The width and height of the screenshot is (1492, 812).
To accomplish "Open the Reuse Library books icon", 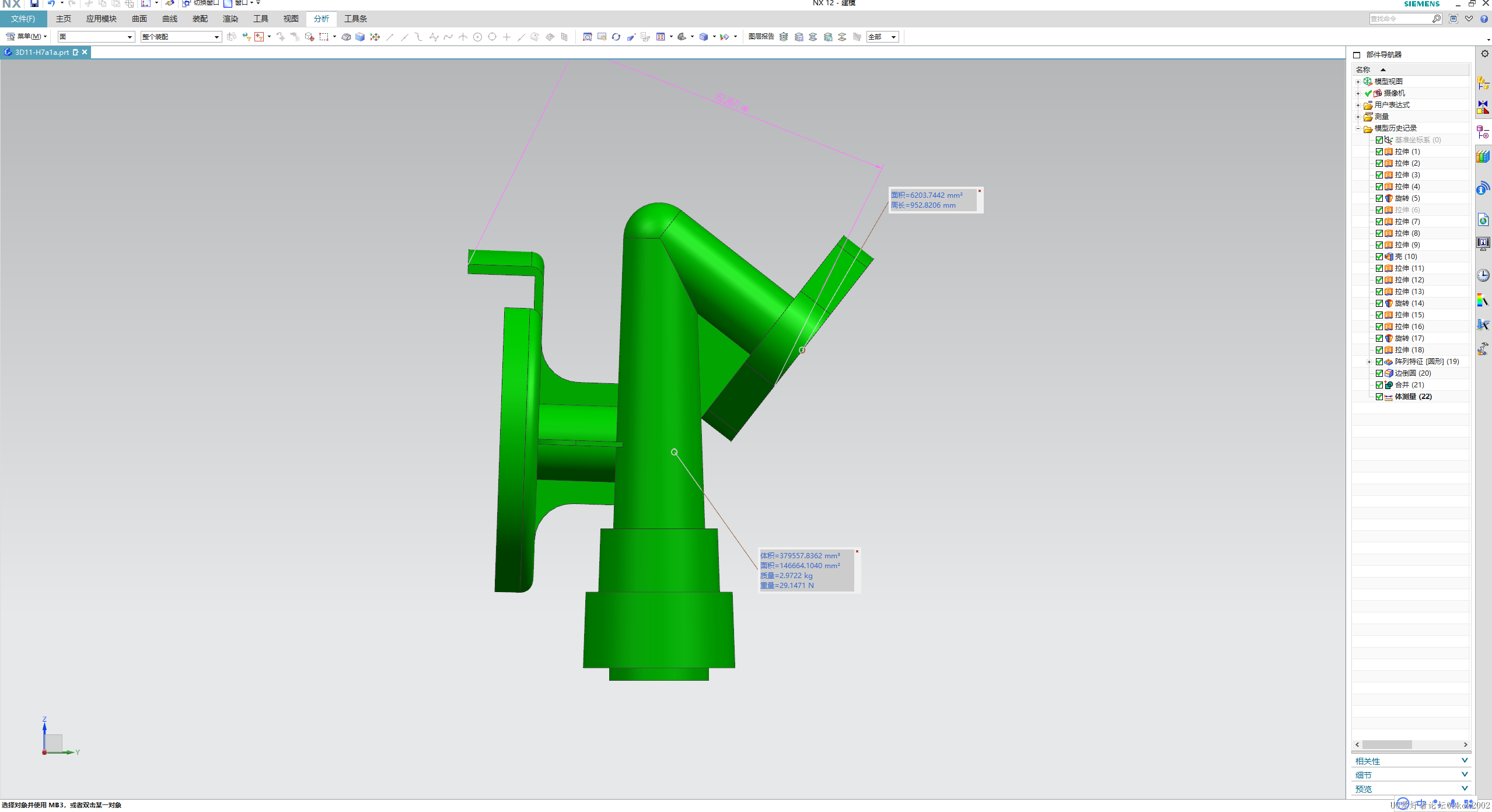I will point(1483,156).
